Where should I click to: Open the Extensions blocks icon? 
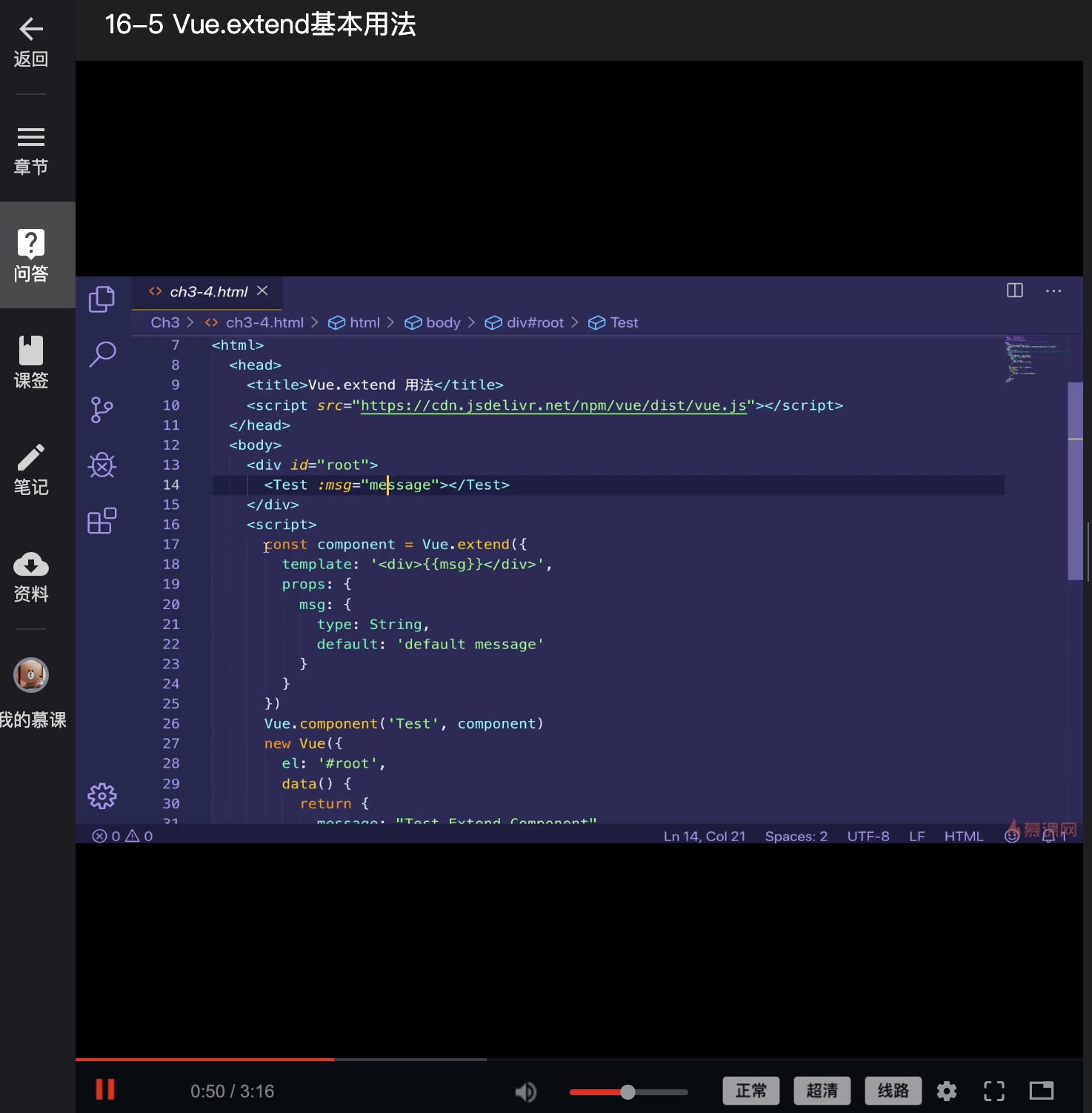102,521
